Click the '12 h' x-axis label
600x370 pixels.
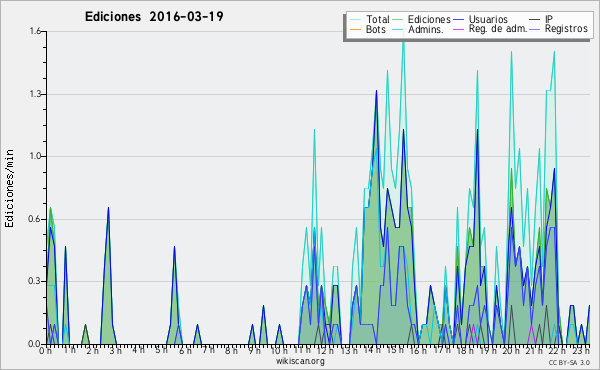click(x=326, y=350)
